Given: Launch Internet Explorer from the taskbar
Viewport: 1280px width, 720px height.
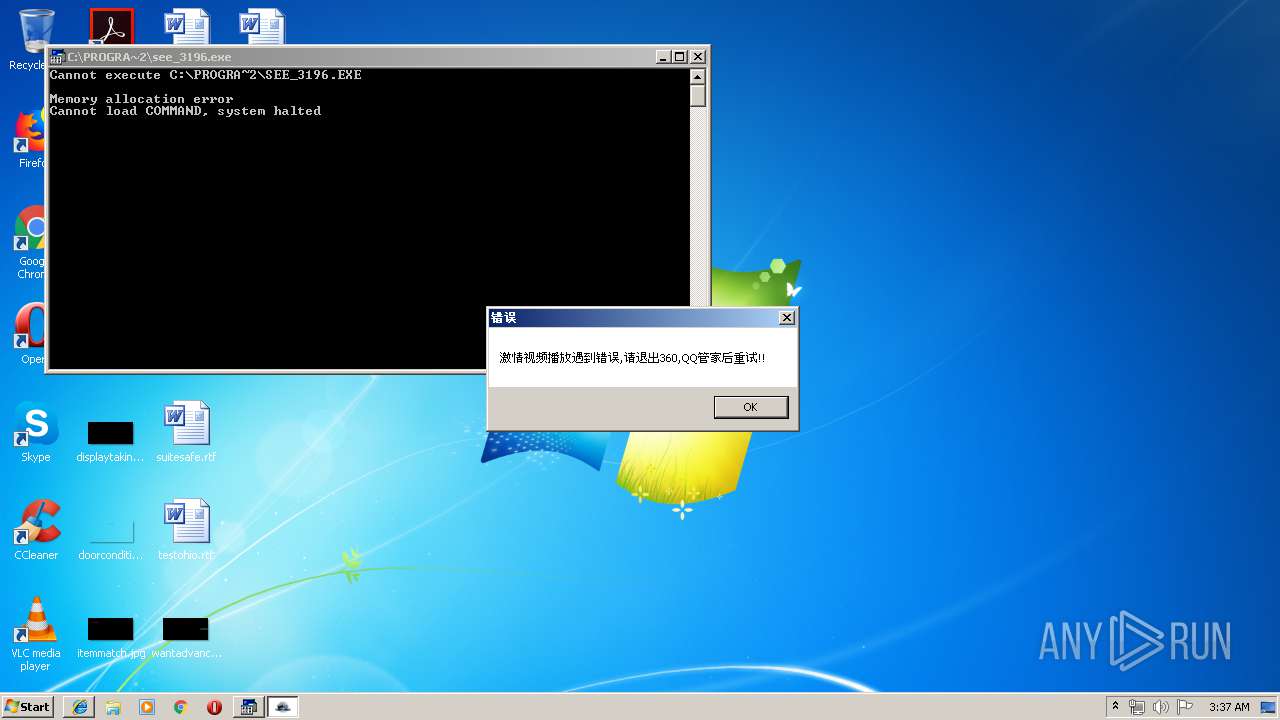Looking at the screenshot, I should 79,706.
